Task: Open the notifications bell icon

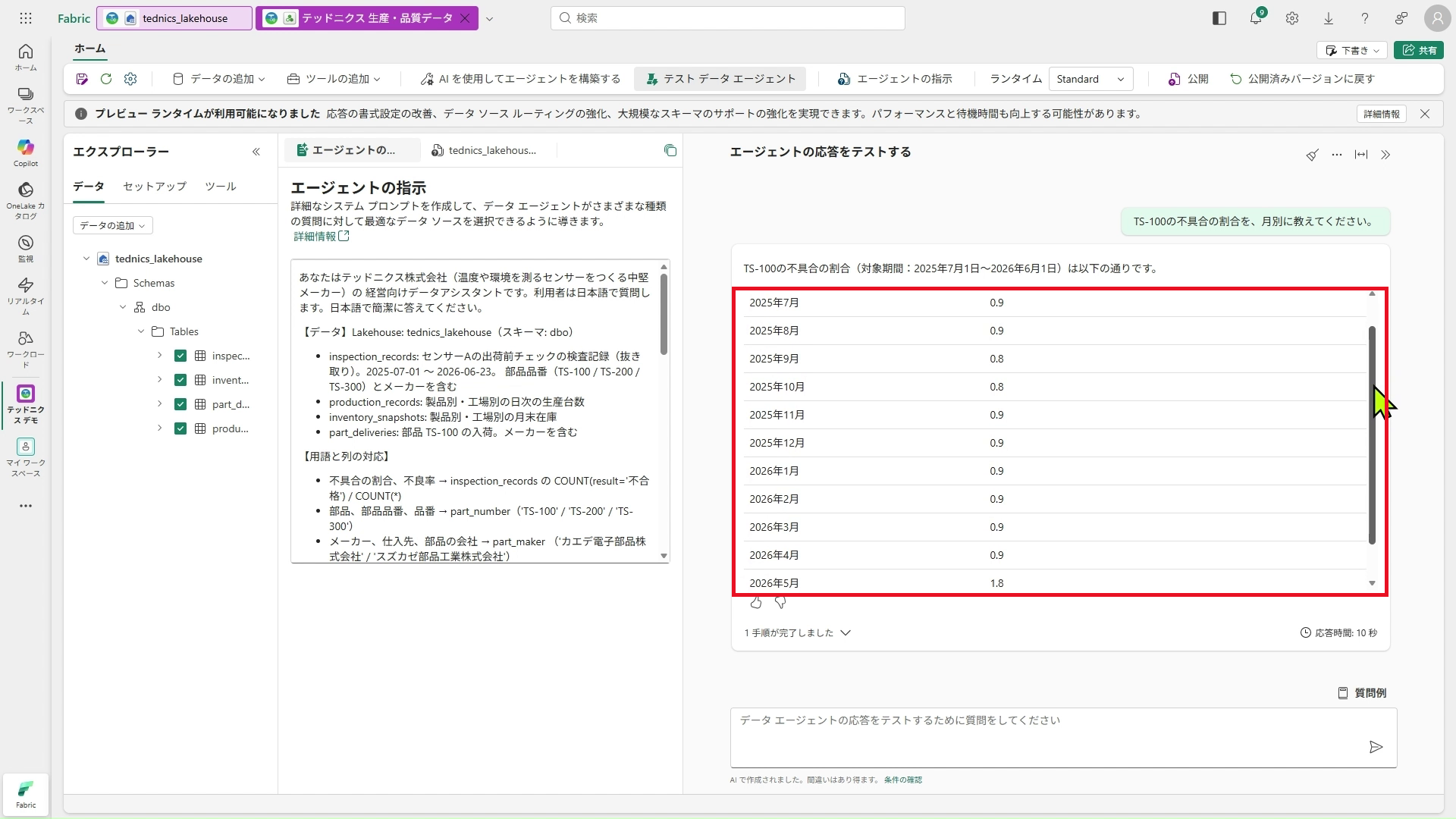Action: pyautogui.click(x=1256, y=18)
